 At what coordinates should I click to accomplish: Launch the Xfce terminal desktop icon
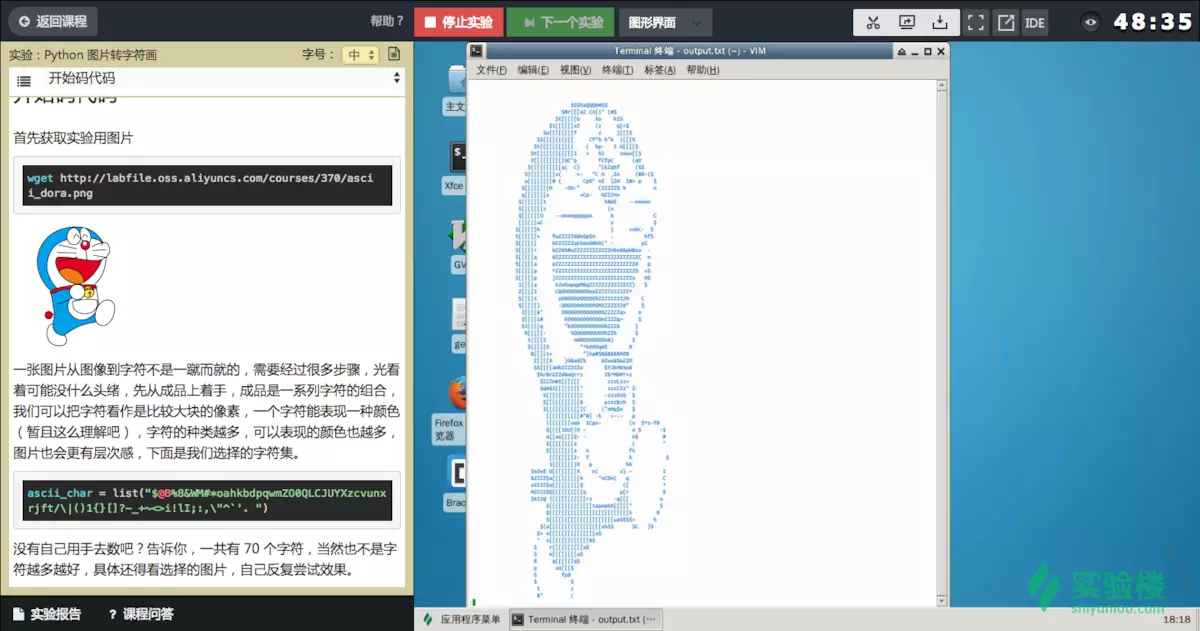[x=456, y=166]
